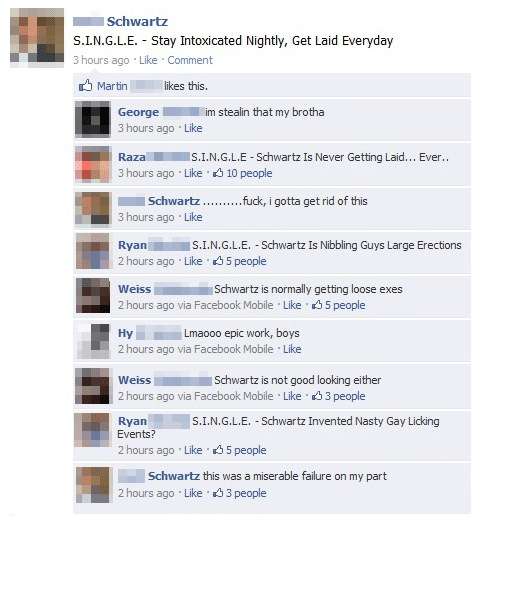This screenshot has width=506, height=609.
Task: Open Martin's profile from likes line
Action: coord(112,86)
